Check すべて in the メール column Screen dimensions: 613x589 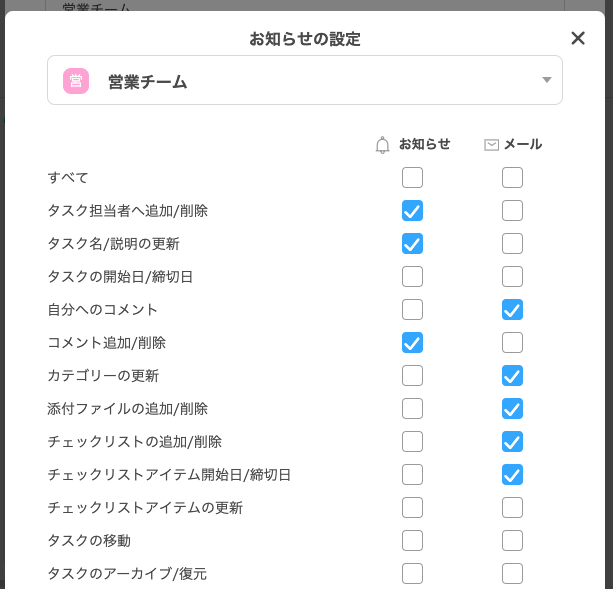(512, 177)
